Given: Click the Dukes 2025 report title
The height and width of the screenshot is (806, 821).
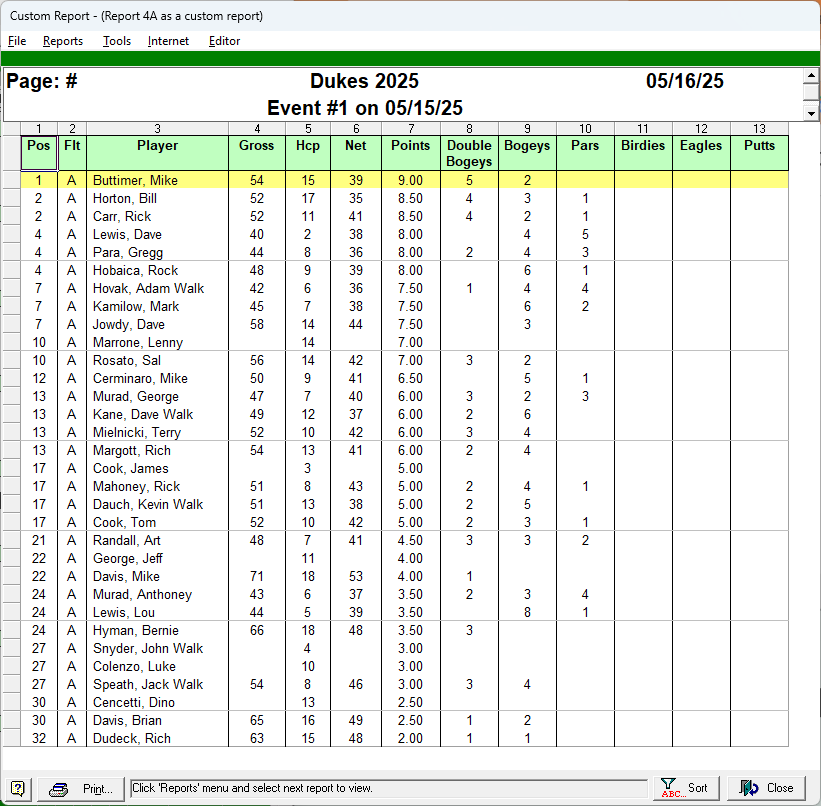Looking at the screenshot, I should pos(364,82).
